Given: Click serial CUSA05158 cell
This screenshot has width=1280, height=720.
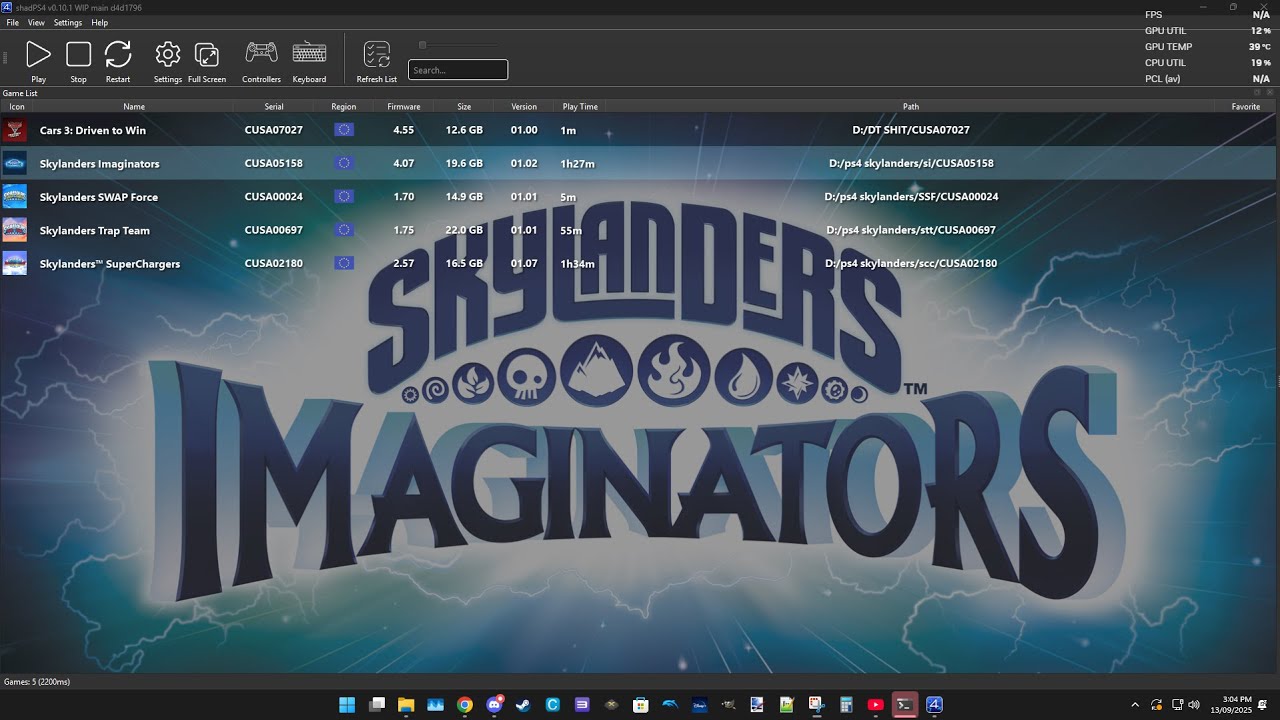Looking at the screenshot, I should click(274, 163).
